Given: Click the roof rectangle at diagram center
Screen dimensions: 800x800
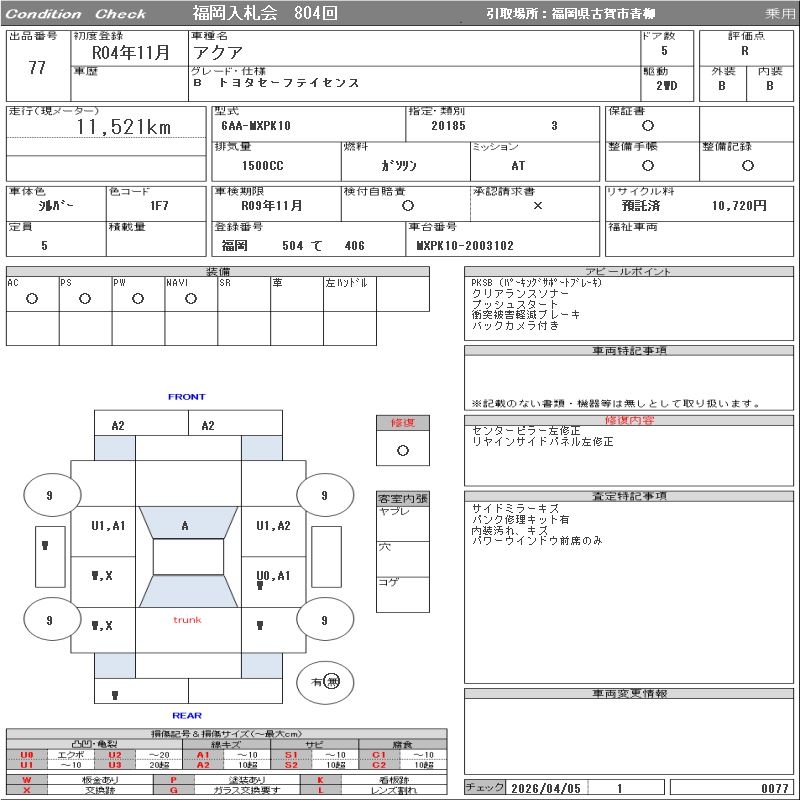Looking at the screenshot, I should 187,557.
